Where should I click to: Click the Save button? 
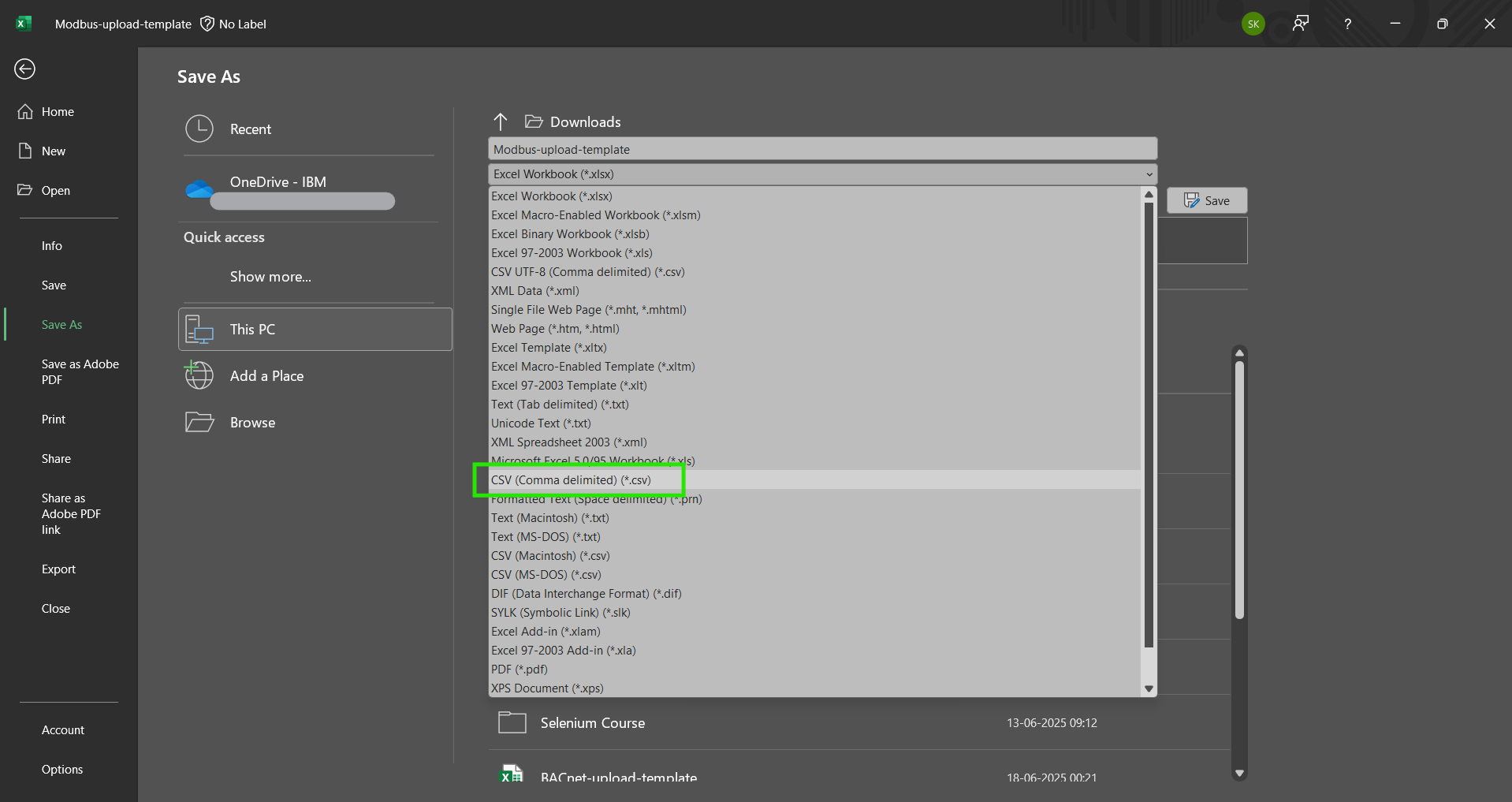tap(1207, 200)
